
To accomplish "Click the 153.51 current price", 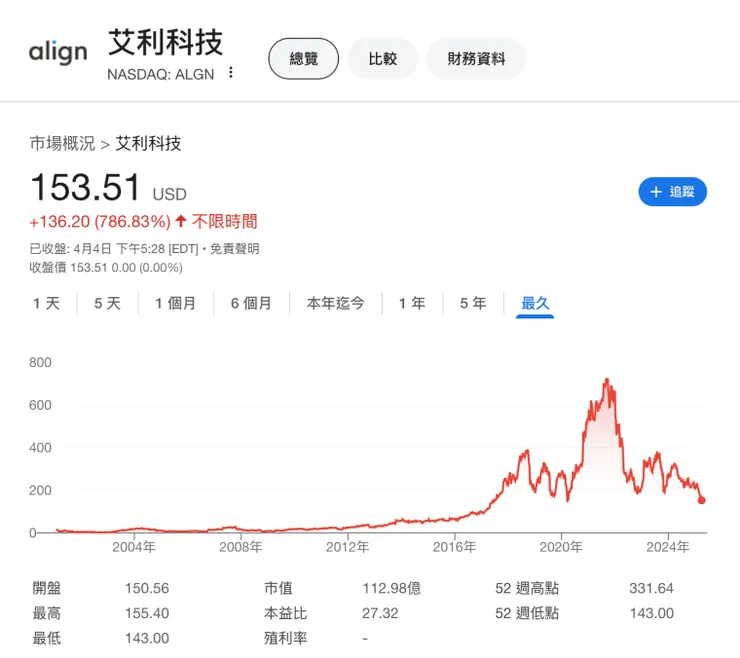I will coord(85,187).
